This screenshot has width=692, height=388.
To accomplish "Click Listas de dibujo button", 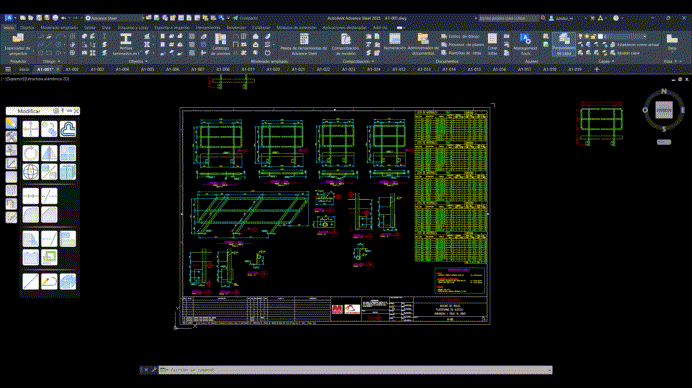I will tap(460, 36).
